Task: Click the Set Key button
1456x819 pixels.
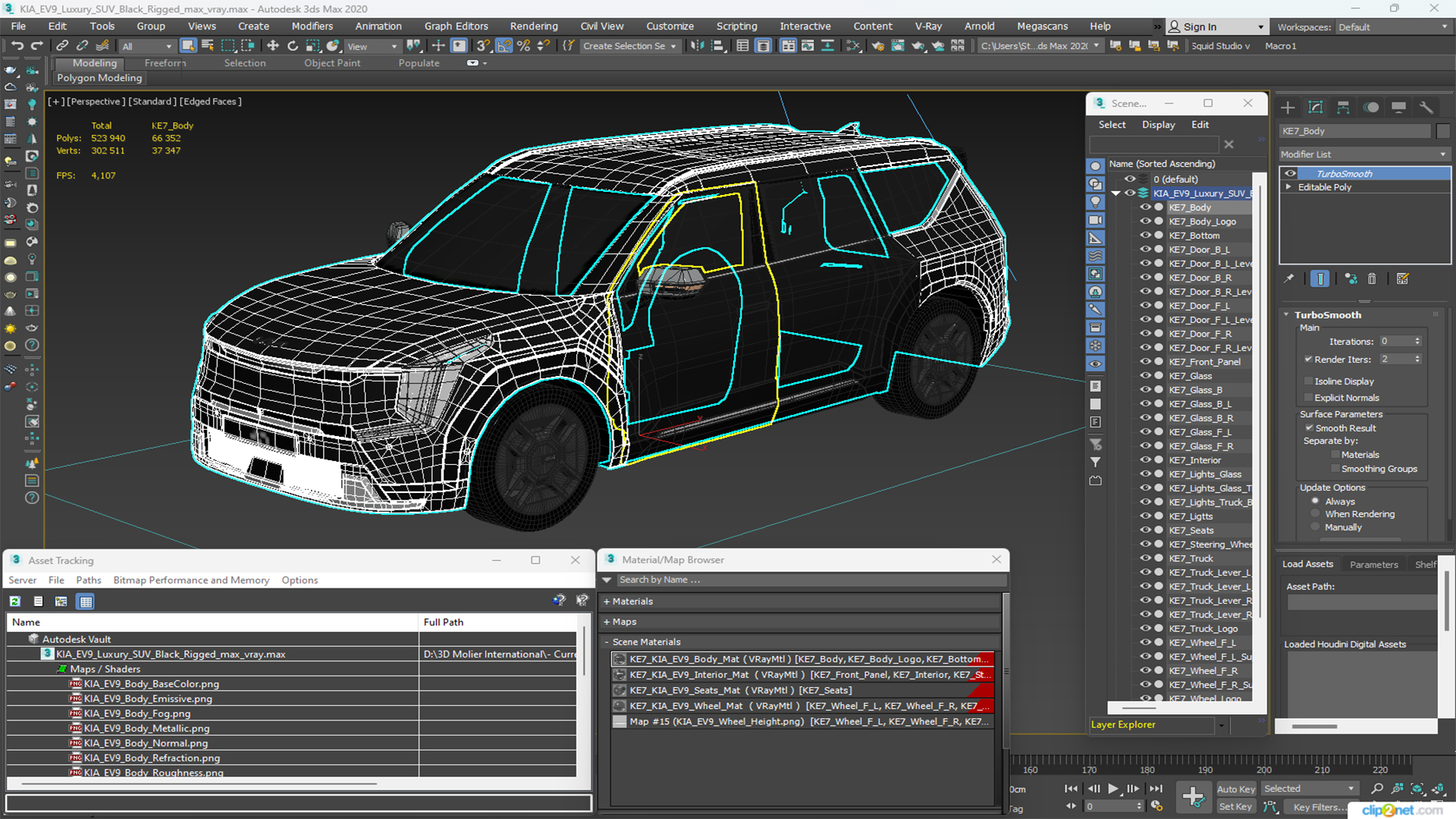Action: (x=1235, y=807)
